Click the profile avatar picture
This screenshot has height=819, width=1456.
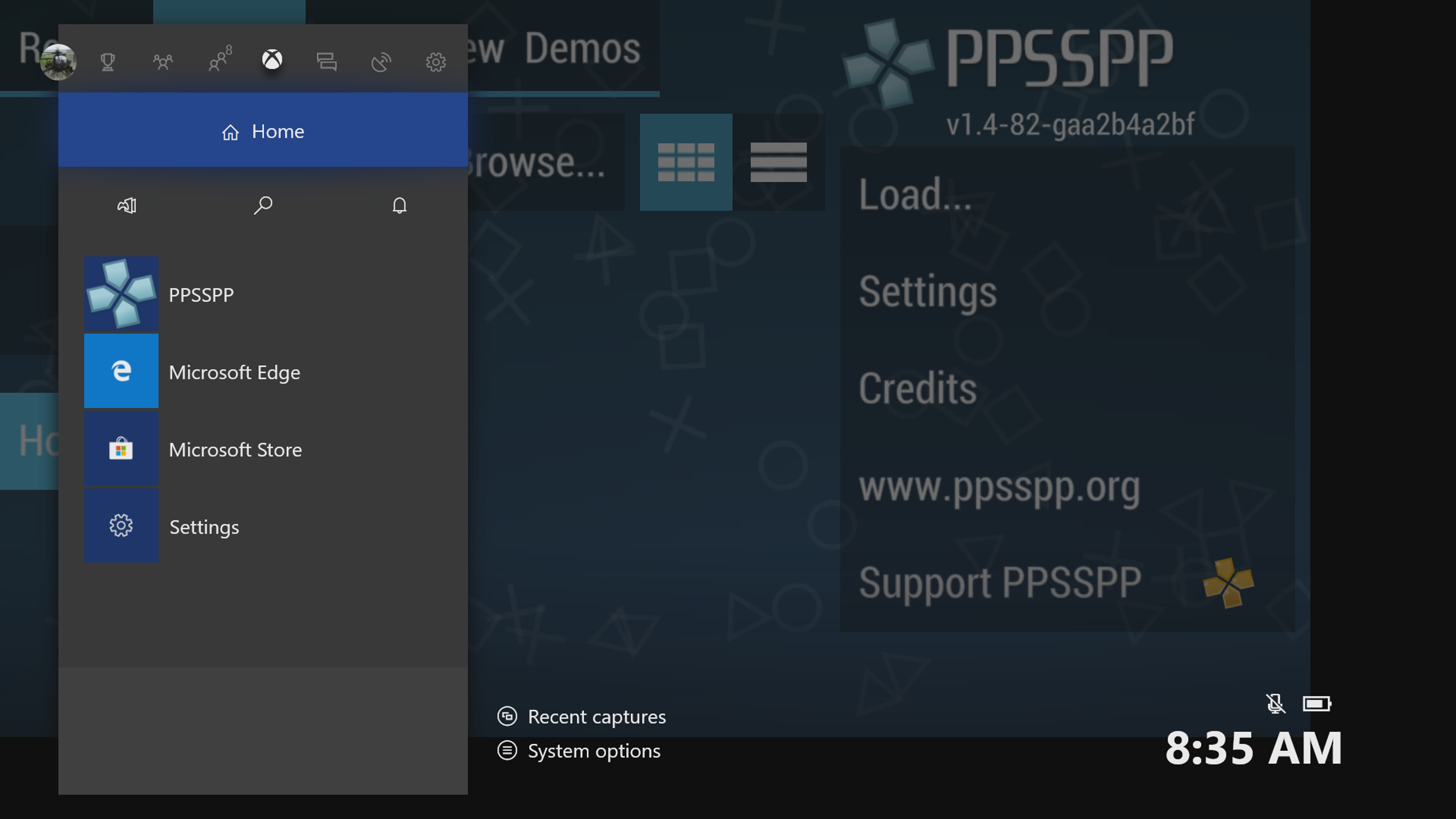pyautogui.click(x=58, y=61)
